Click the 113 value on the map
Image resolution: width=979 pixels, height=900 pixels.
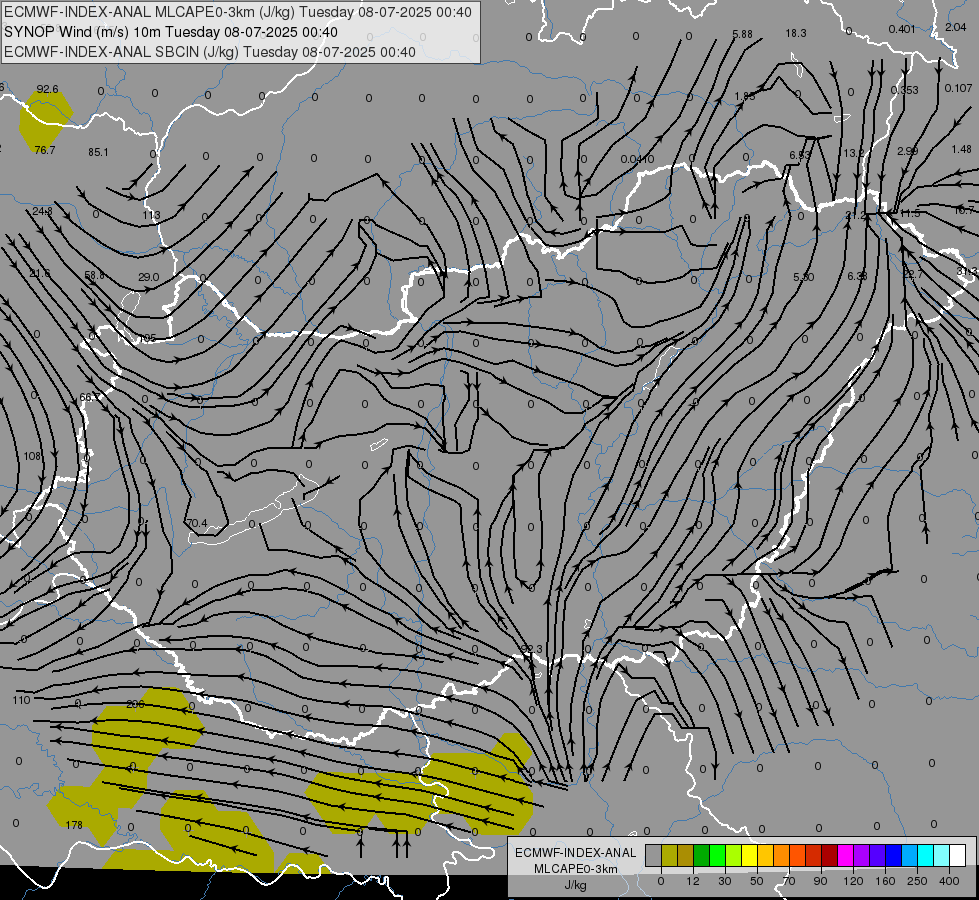[151, 215]
